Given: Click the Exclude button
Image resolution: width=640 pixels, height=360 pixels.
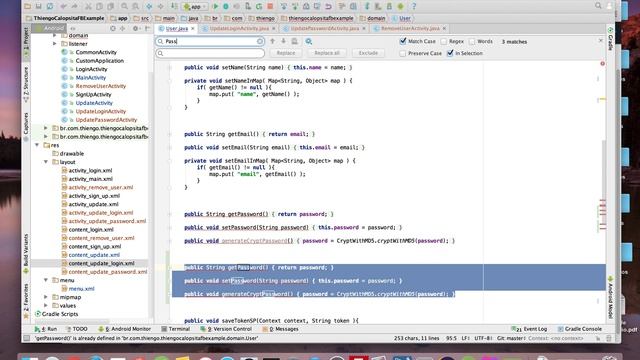Looking at the screenshot, I should tap(368, 53).
